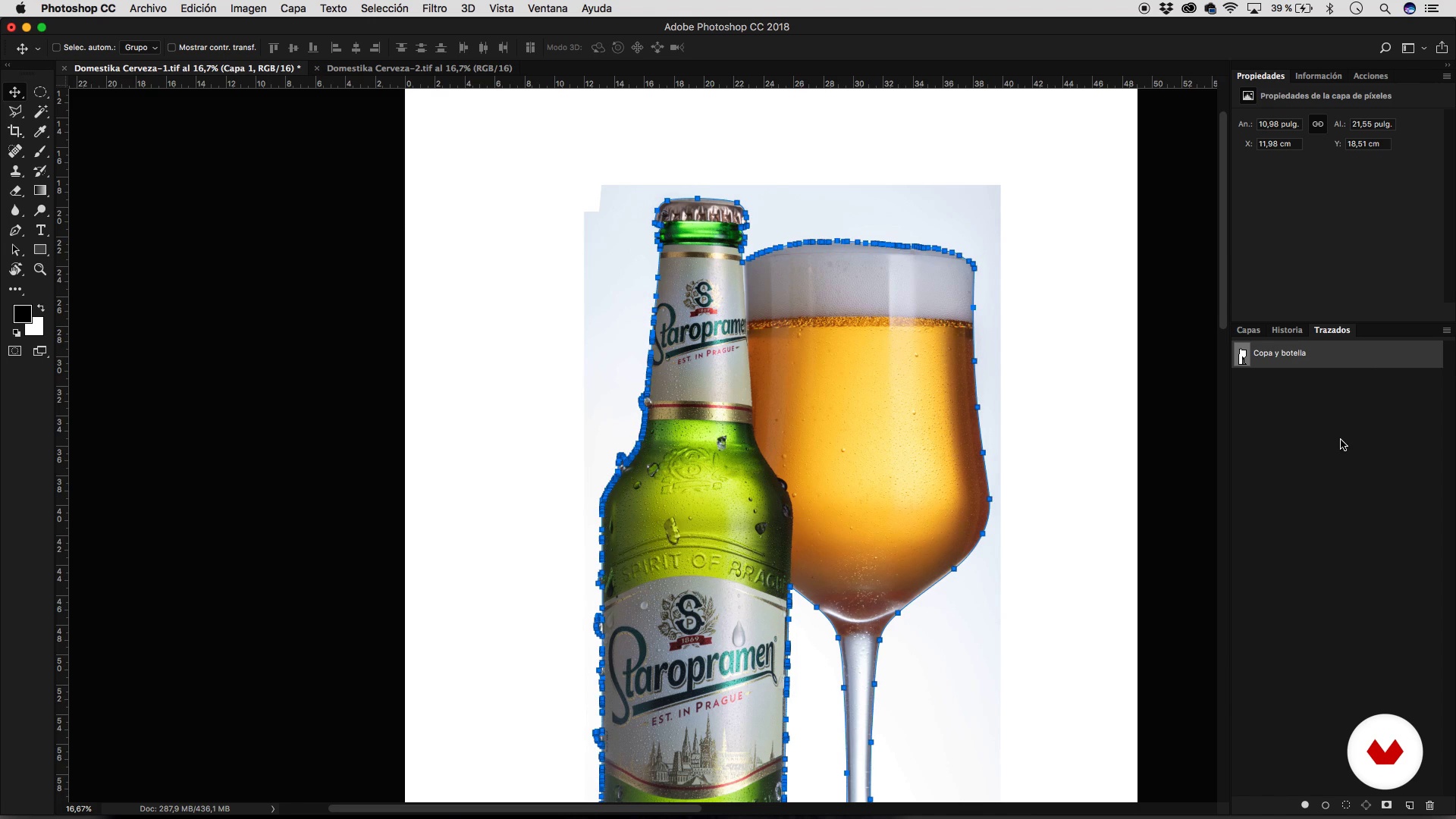Screen dimensions: 1456x819
Task: Select the Crop tool
Action: click(15, 131)
